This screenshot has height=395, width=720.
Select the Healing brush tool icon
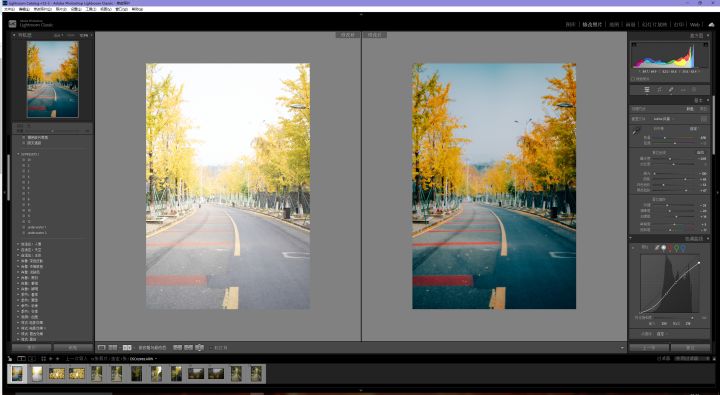click(671, 90)
